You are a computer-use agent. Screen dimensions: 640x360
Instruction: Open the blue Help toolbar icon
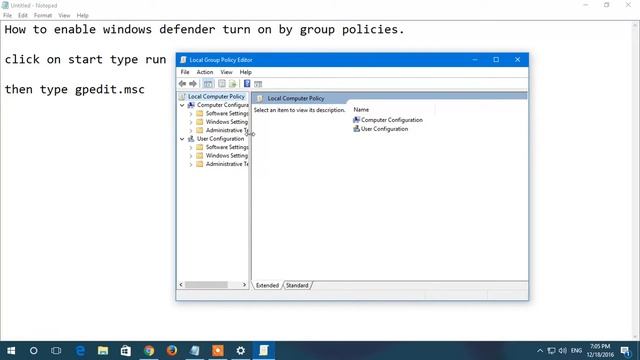tap(247, 84)
